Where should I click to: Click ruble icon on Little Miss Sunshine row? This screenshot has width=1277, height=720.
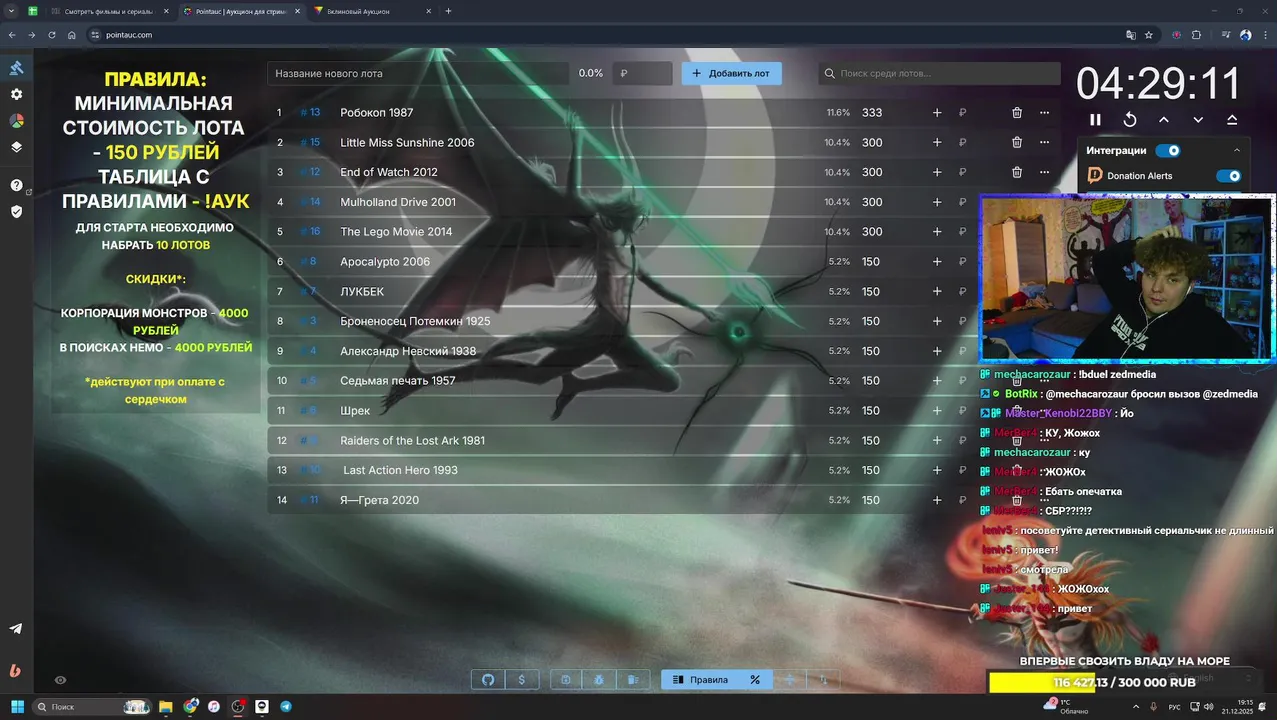[962, 143]
